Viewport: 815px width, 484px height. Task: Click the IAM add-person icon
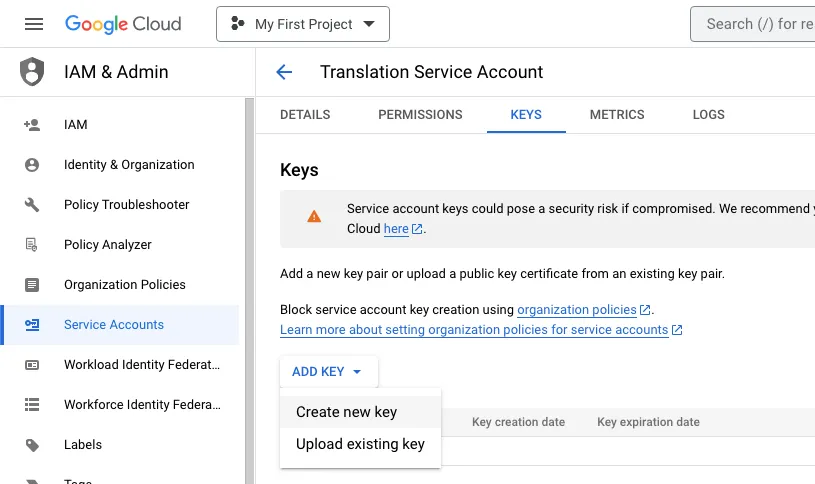tap(32, 125)
